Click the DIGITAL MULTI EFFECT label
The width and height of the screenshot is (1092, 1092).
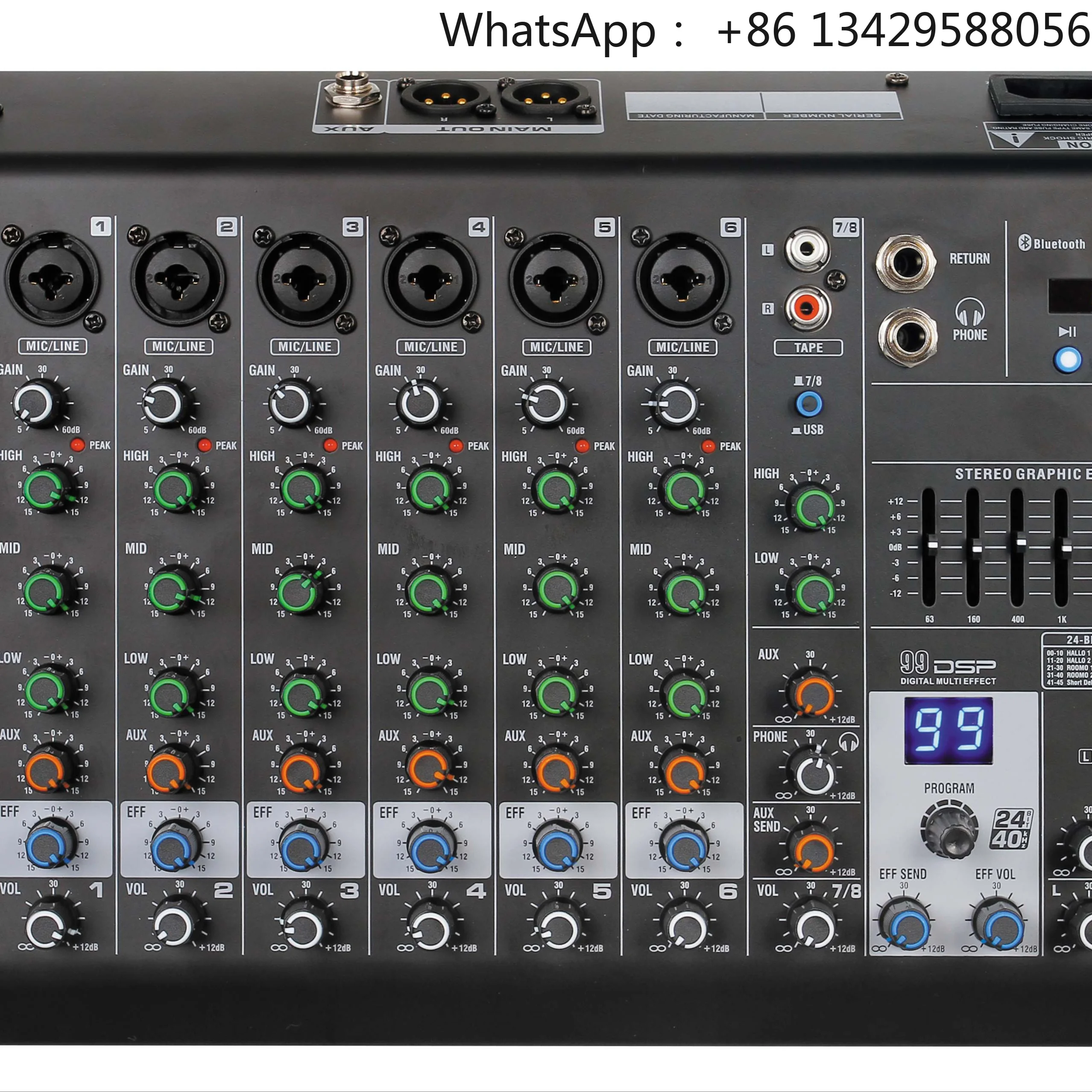[948, 681]
